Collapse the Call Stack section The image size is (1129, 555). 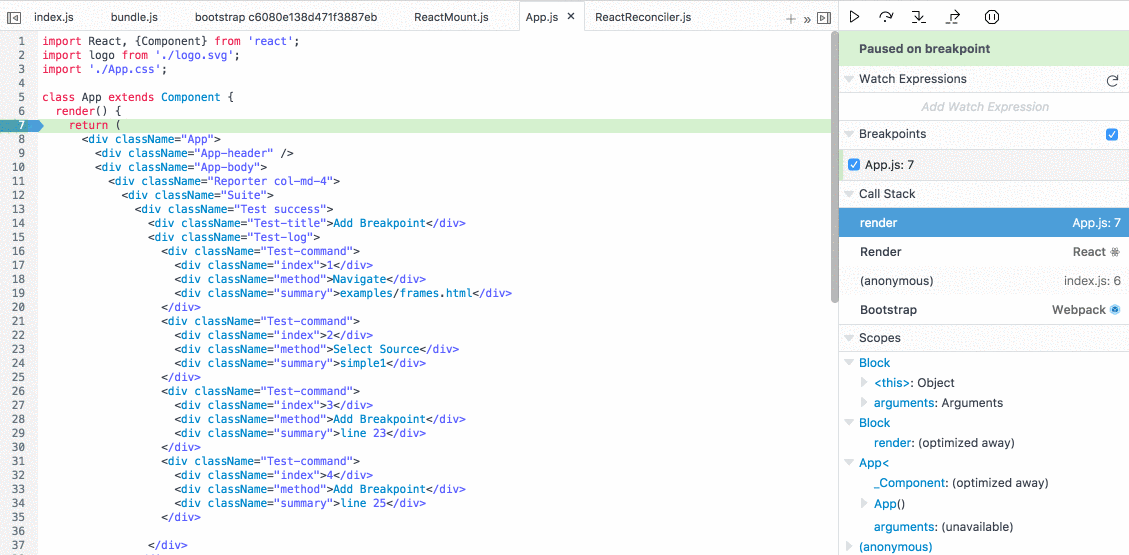849,194
